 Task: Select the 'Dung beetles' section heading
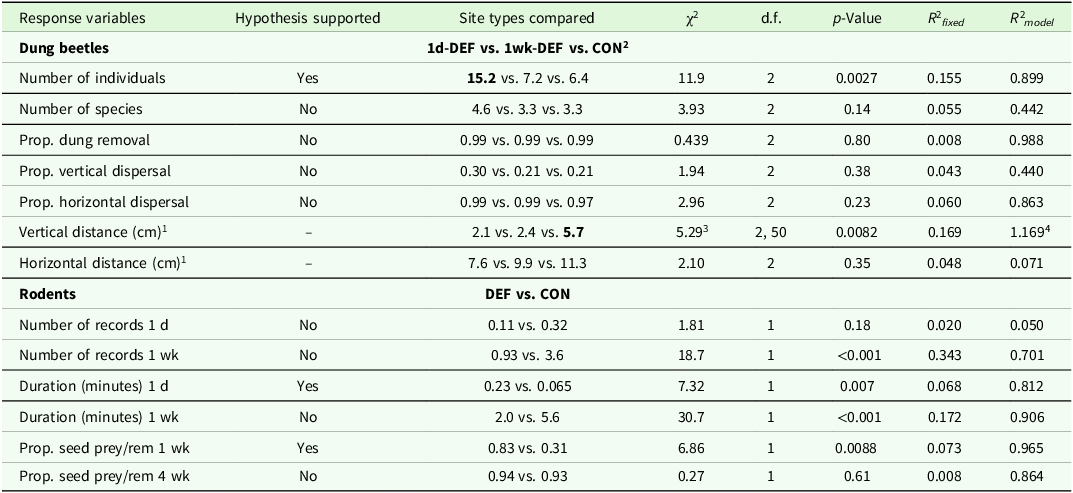click(x=63, y=47)
